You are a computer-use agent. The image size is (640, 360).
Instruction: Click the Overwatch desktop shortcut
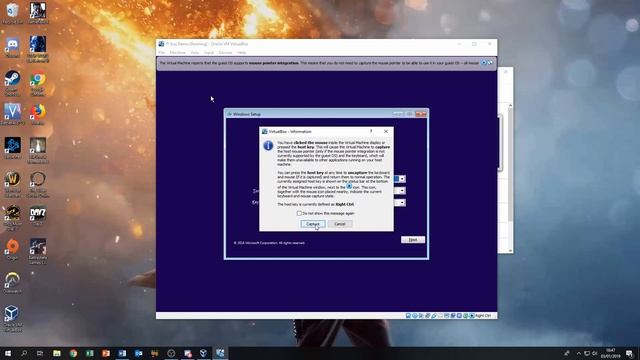[x=13, y=282]
